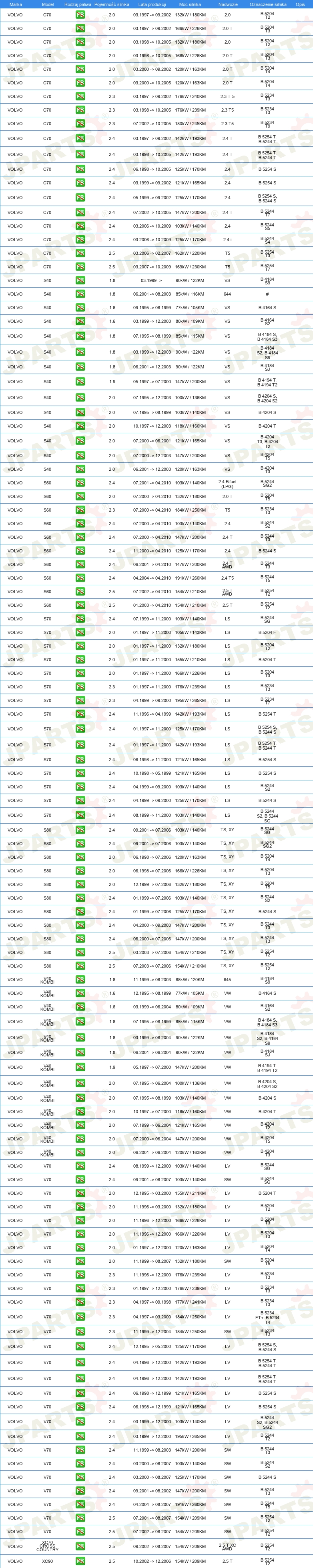The width and height of the screenshot is (313, 1568).
Task: Click the '169kW / 230KM' power cell
Action: click(x=191, y=267)
